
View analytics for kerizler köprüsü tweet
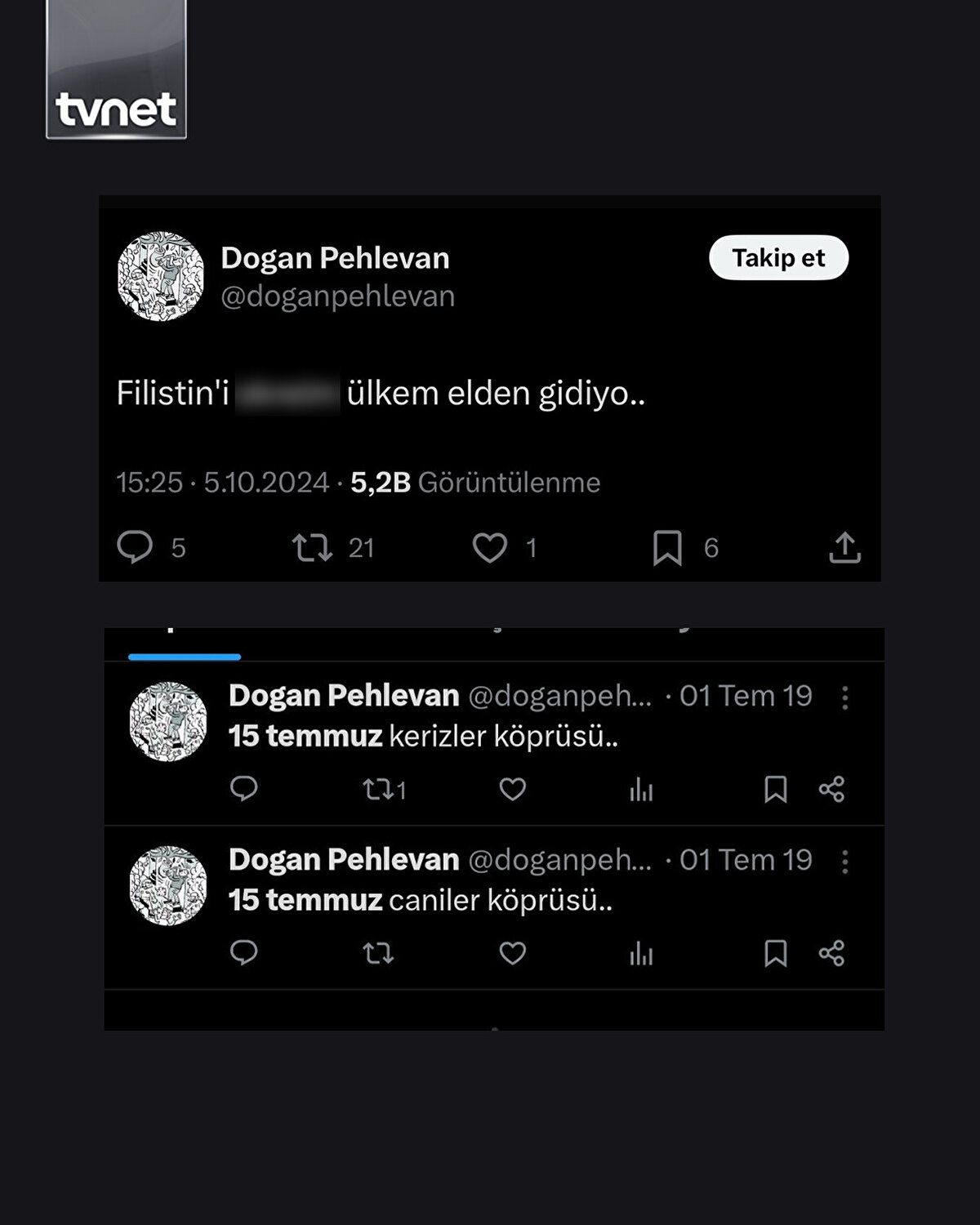pos(641,790)
